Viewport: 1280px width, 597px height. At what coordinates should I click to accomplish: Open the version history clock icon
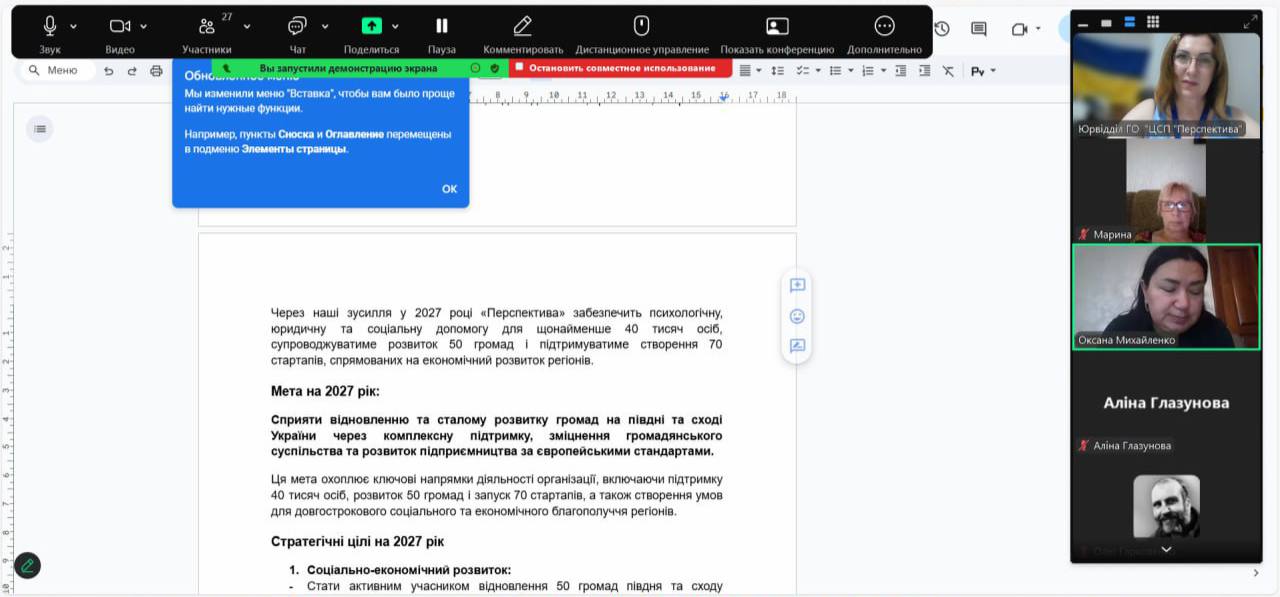pos(941,29)
